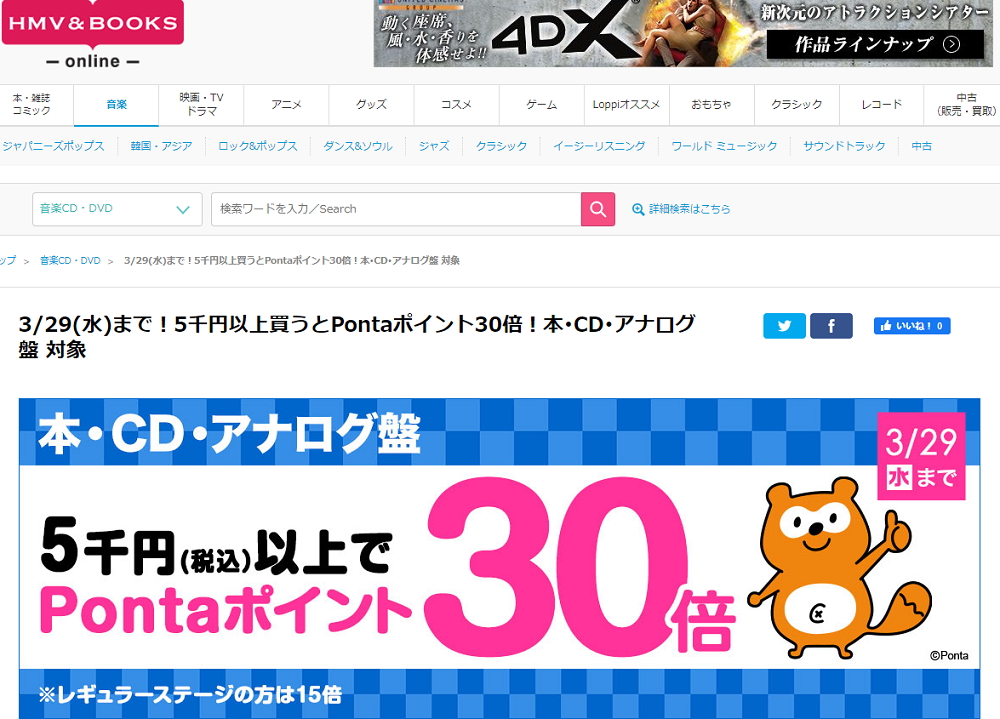Switch to the ゲーム tab
The width and height of the screenshot is (1000, 719).
point(542,105)
